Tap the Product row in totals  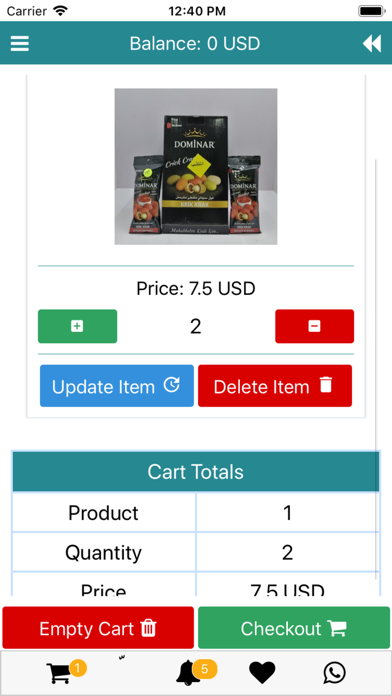pos(196,513)
